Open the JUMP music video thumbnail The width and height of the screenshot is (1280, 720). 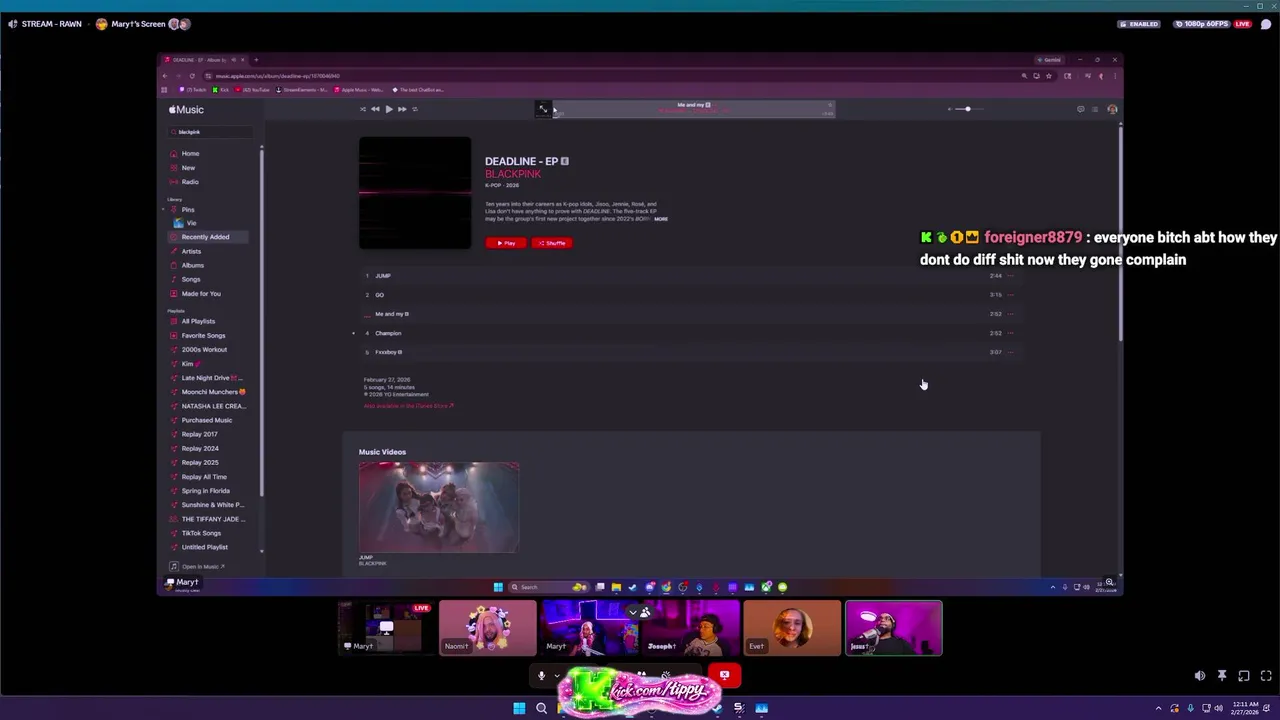439,507
